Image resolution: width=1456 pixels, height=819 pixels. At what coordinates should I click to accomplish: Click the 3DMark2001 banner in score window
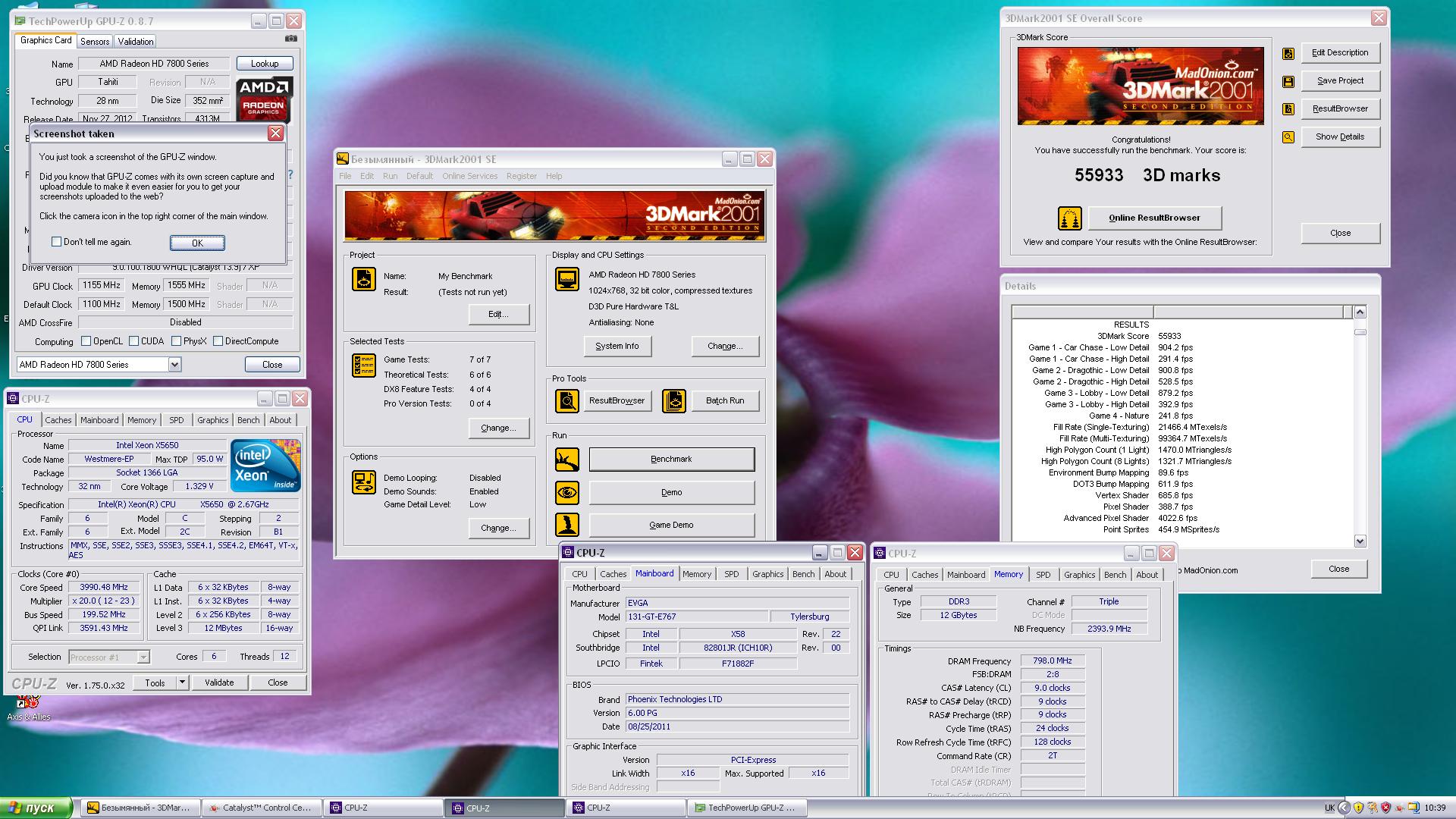[x=1141, y=86]
